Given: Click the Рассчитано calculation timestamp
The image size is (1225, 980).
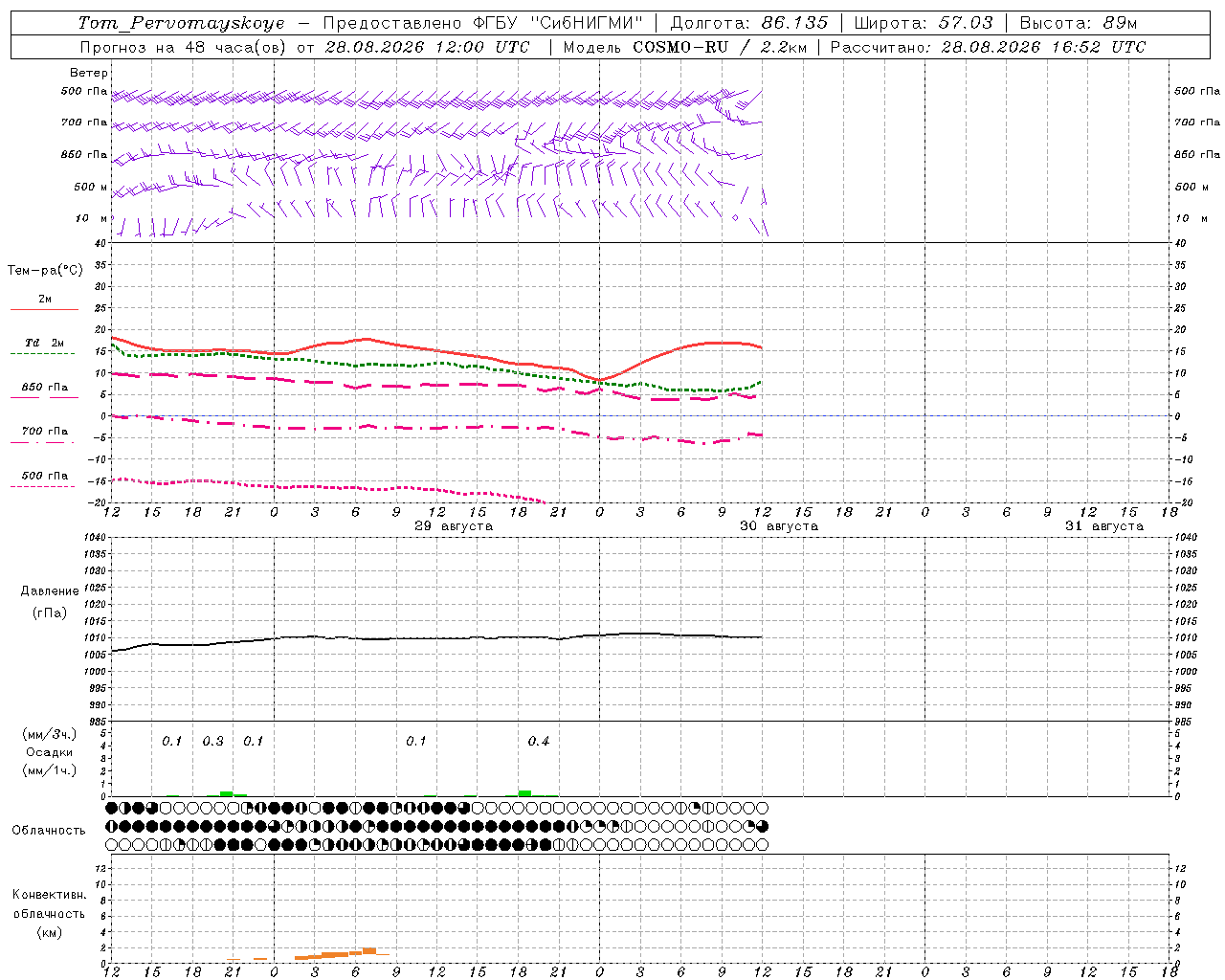Looking at the screenshot, I should 988,47.
